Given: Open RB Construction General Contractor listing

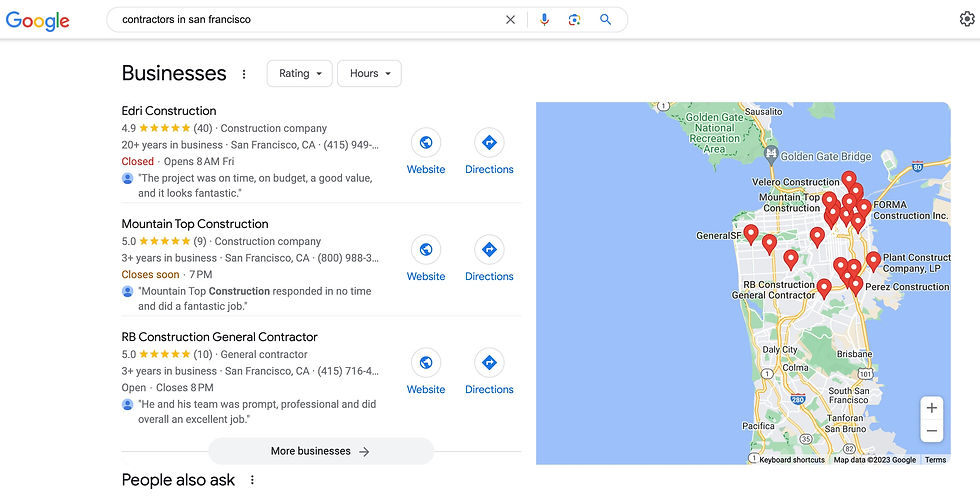Looking at the screenshot, I should point(219,337).
